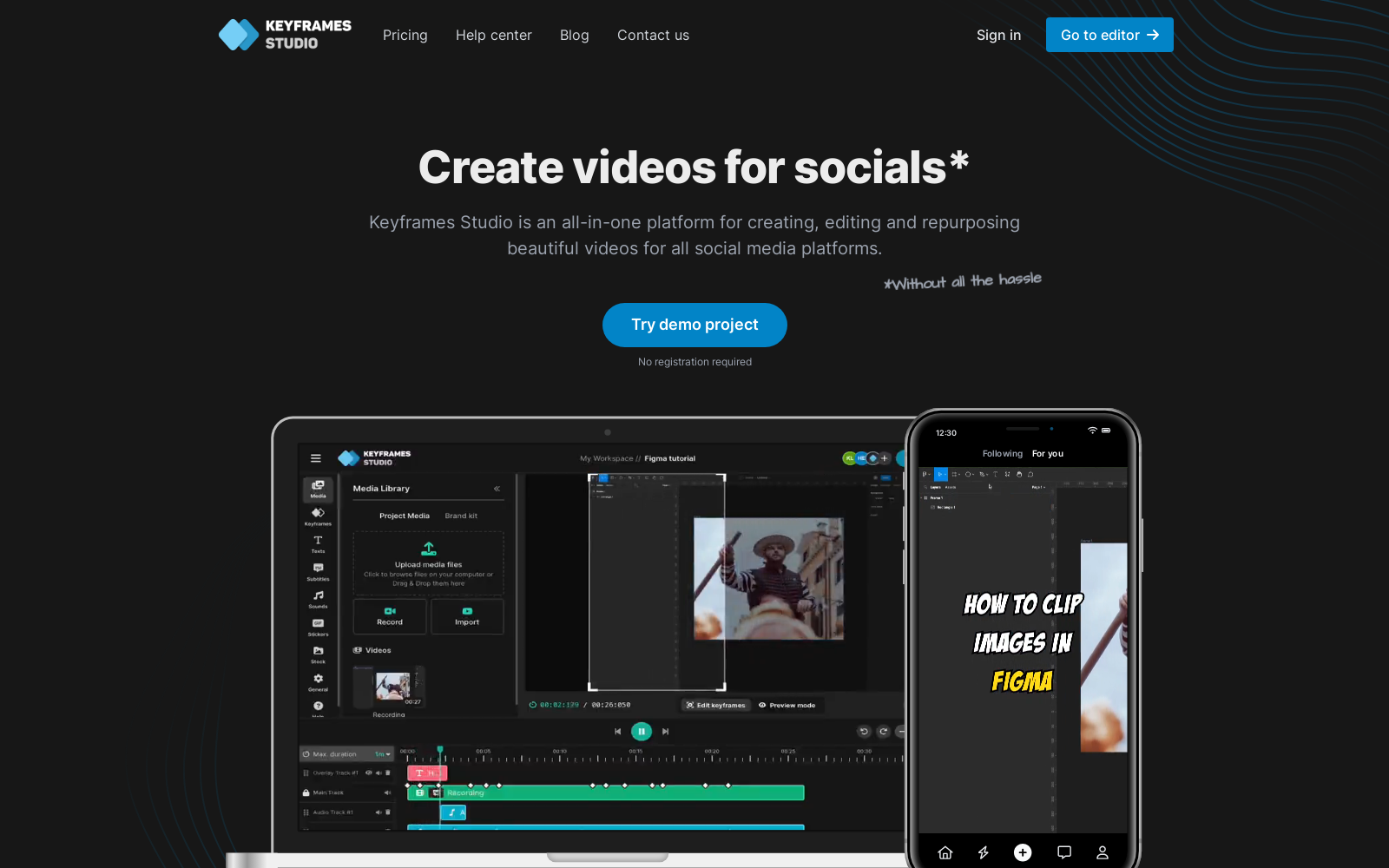This screenshot has height=868, width=1389.
Task: Tap the chat bubble icon on phone
Action: [1064, 852]
